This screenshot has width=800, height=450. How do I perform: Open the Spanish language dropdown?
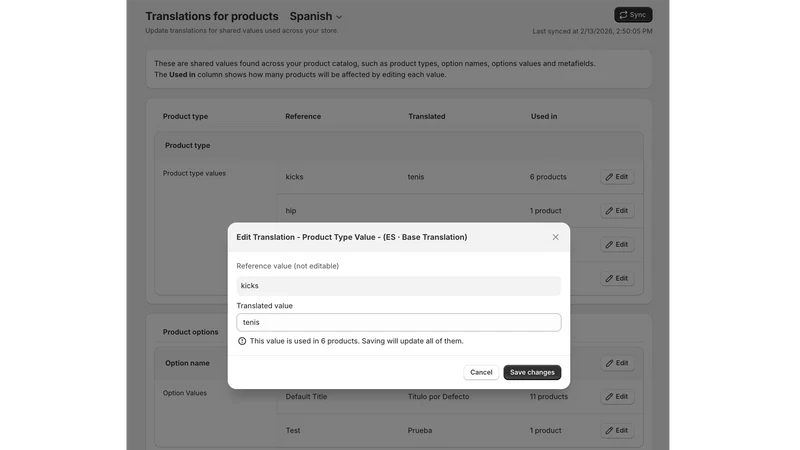316,16
